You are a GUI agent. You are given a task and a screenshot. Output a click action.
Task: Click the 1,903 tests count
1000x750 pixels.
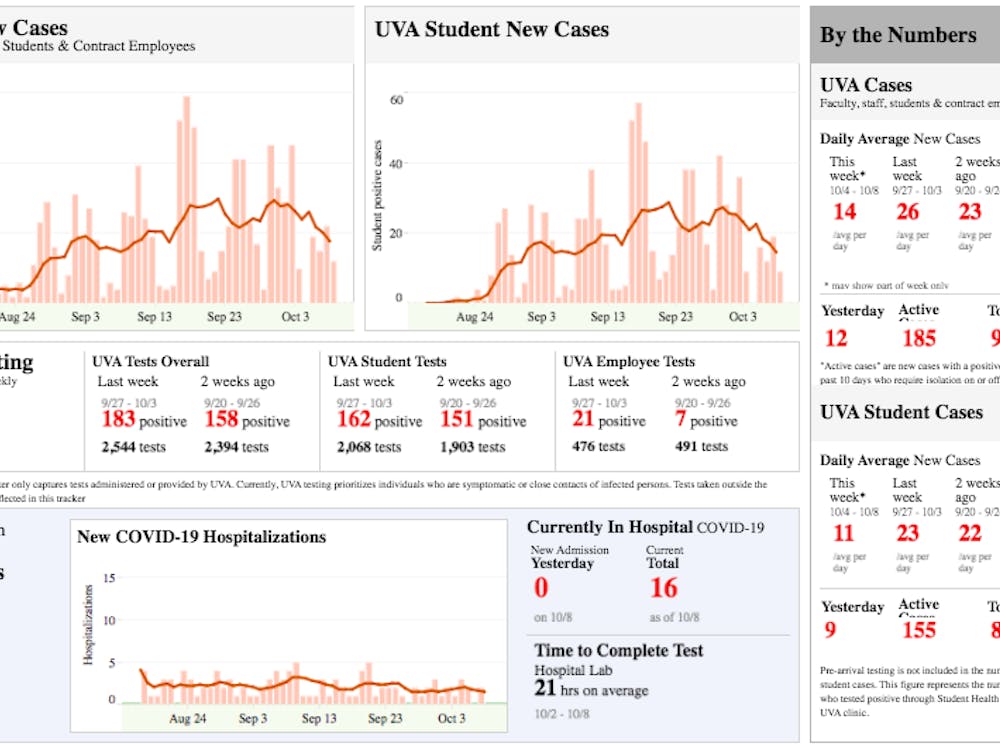tap(472, 447)
